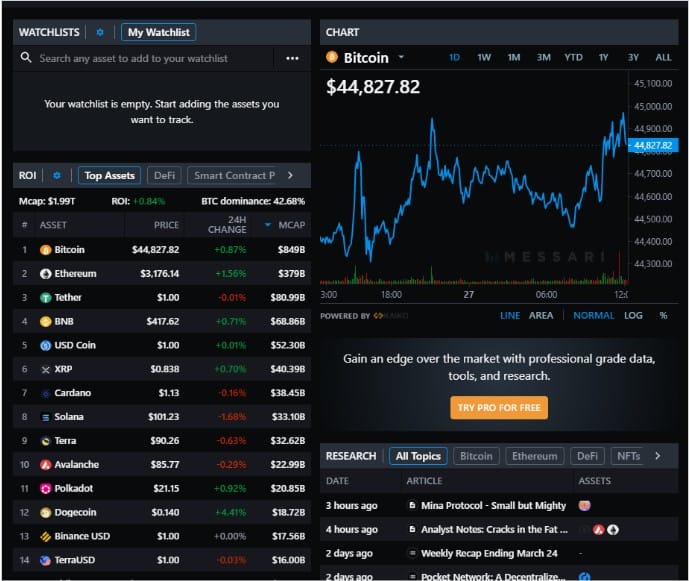Image resolution: width=689 pixels, height=581 pixels.
Task: Select 3M chart timeframe
Action: tap(544, 58)
